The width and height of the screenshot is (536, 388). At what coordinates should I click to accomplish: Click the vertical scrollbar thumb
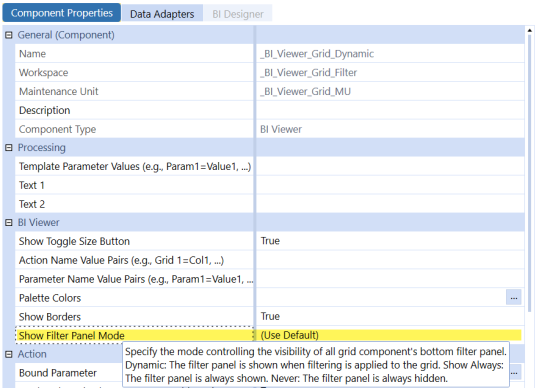tap(530, 173)
